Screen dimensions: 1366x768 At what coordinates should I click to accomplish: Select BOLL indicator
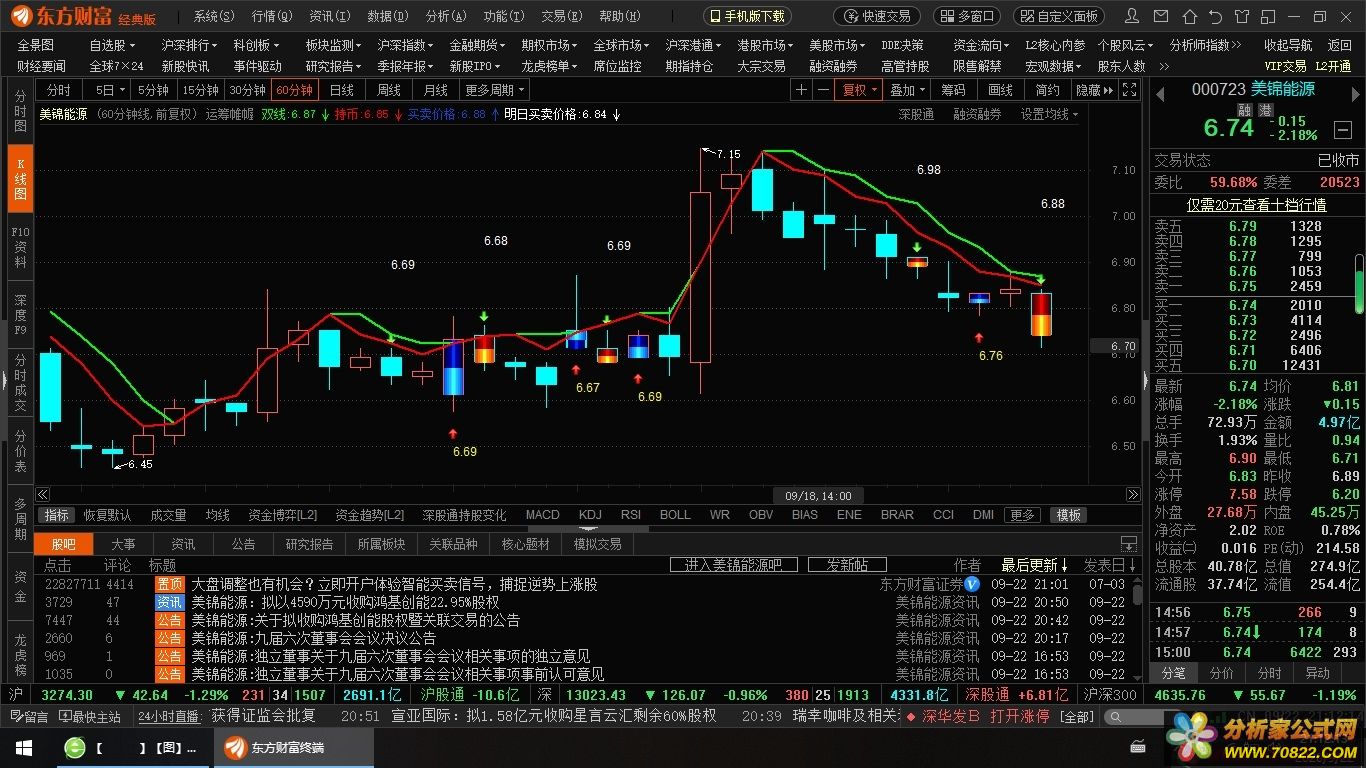point(675,515)
